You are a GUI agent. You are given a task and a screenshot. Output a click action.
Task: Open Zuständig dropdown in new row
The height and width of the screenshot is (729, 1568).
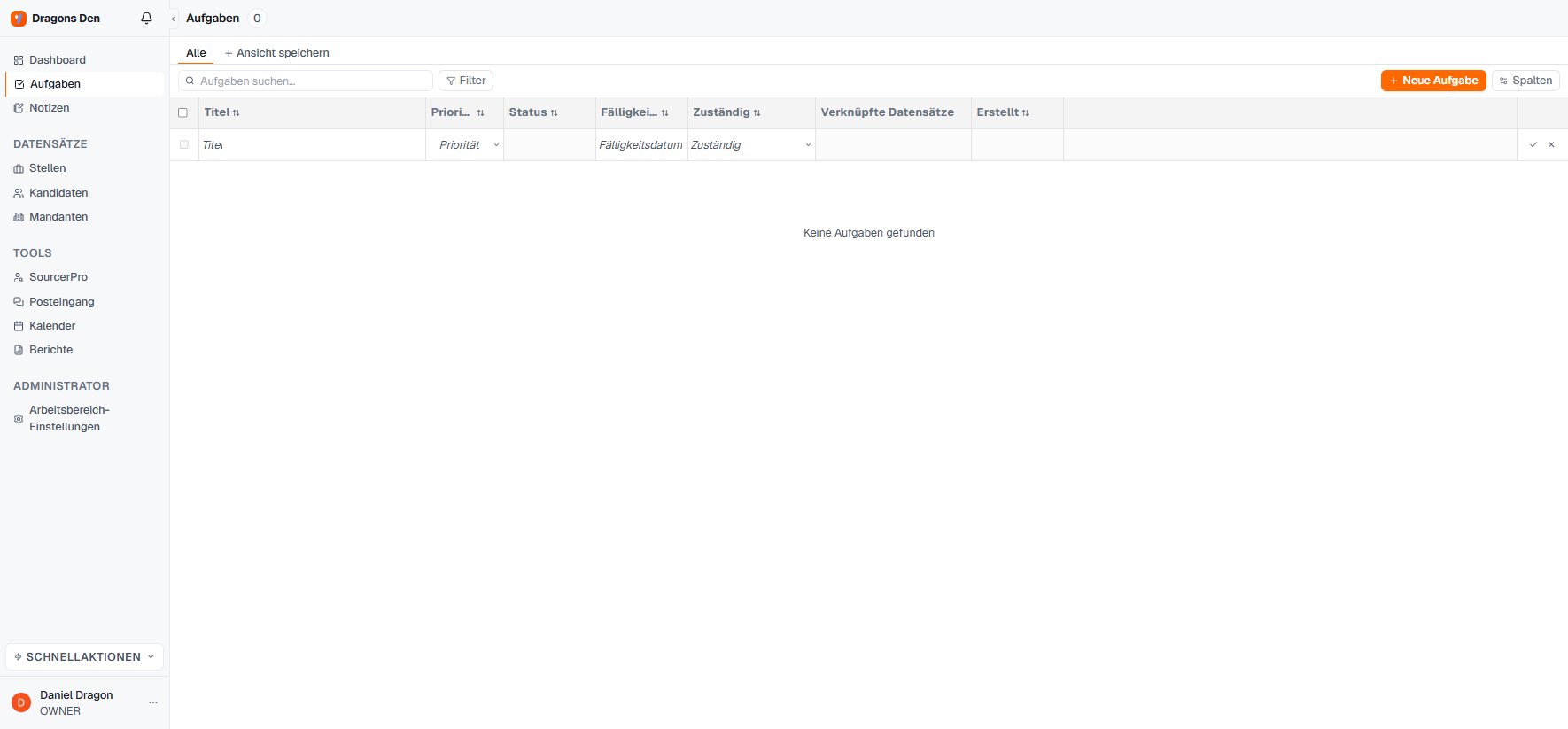click(x=751, y=145)
